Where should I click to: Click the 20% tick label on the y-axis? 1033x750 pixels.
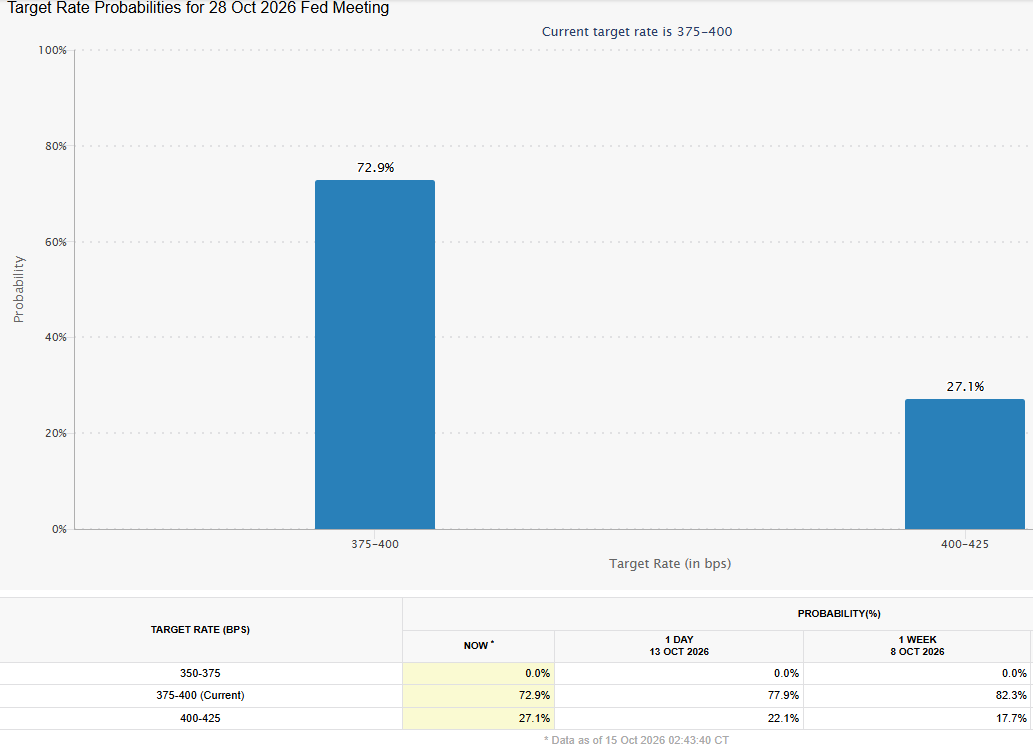(55, 433)
